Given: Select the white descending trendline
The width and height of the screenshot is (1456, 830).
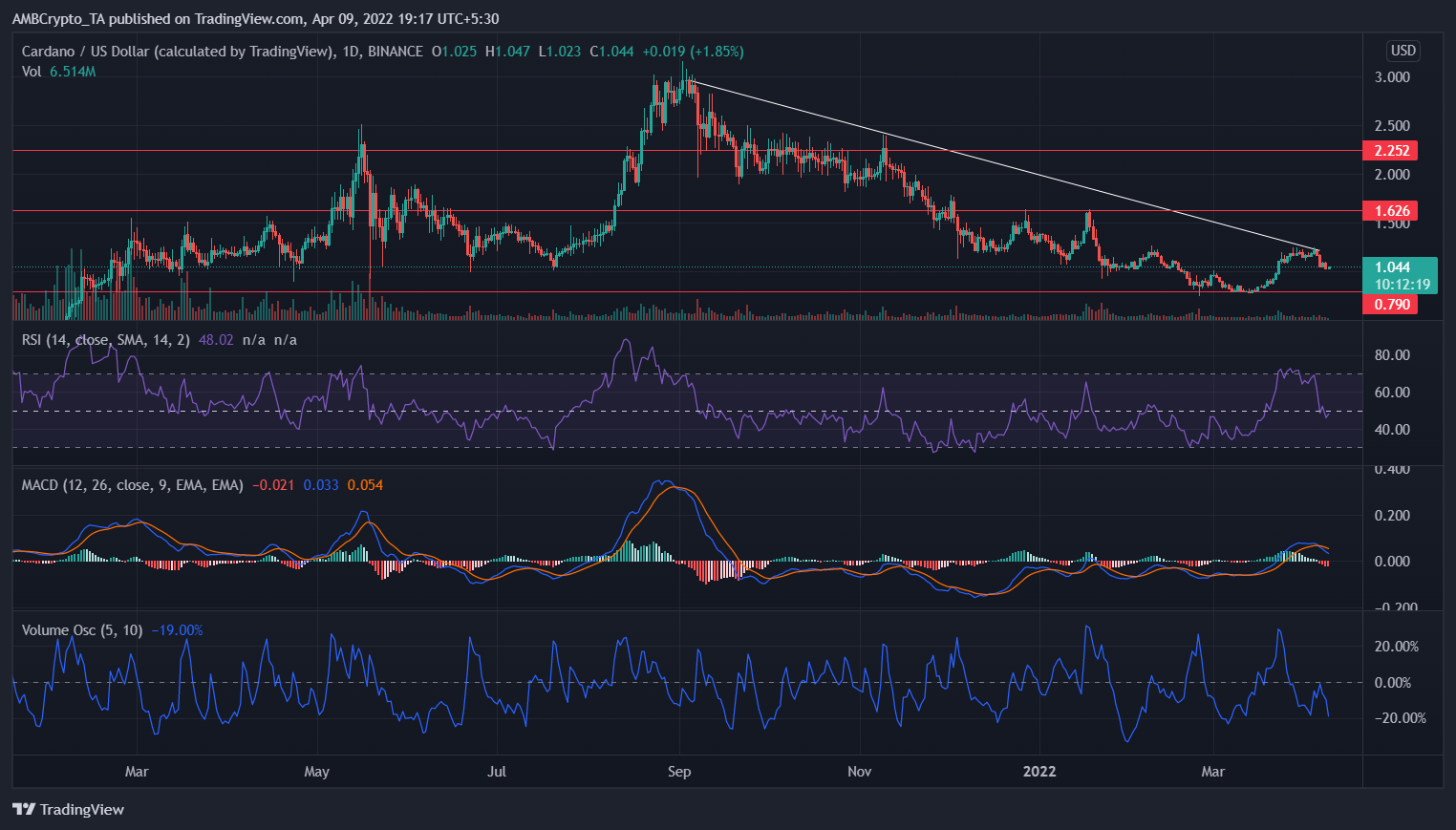Looking at the screenshot, I should (1003, 167).
